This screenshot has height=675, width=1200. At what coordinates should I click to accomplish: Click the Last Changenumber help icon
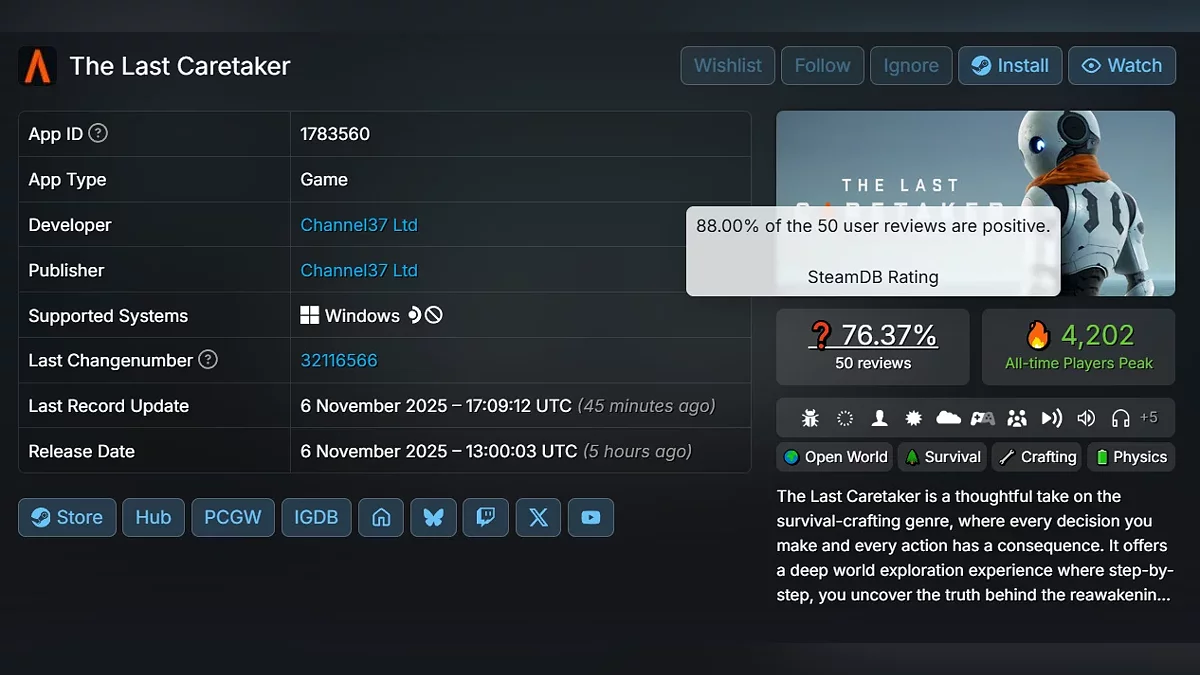[208, 360]
